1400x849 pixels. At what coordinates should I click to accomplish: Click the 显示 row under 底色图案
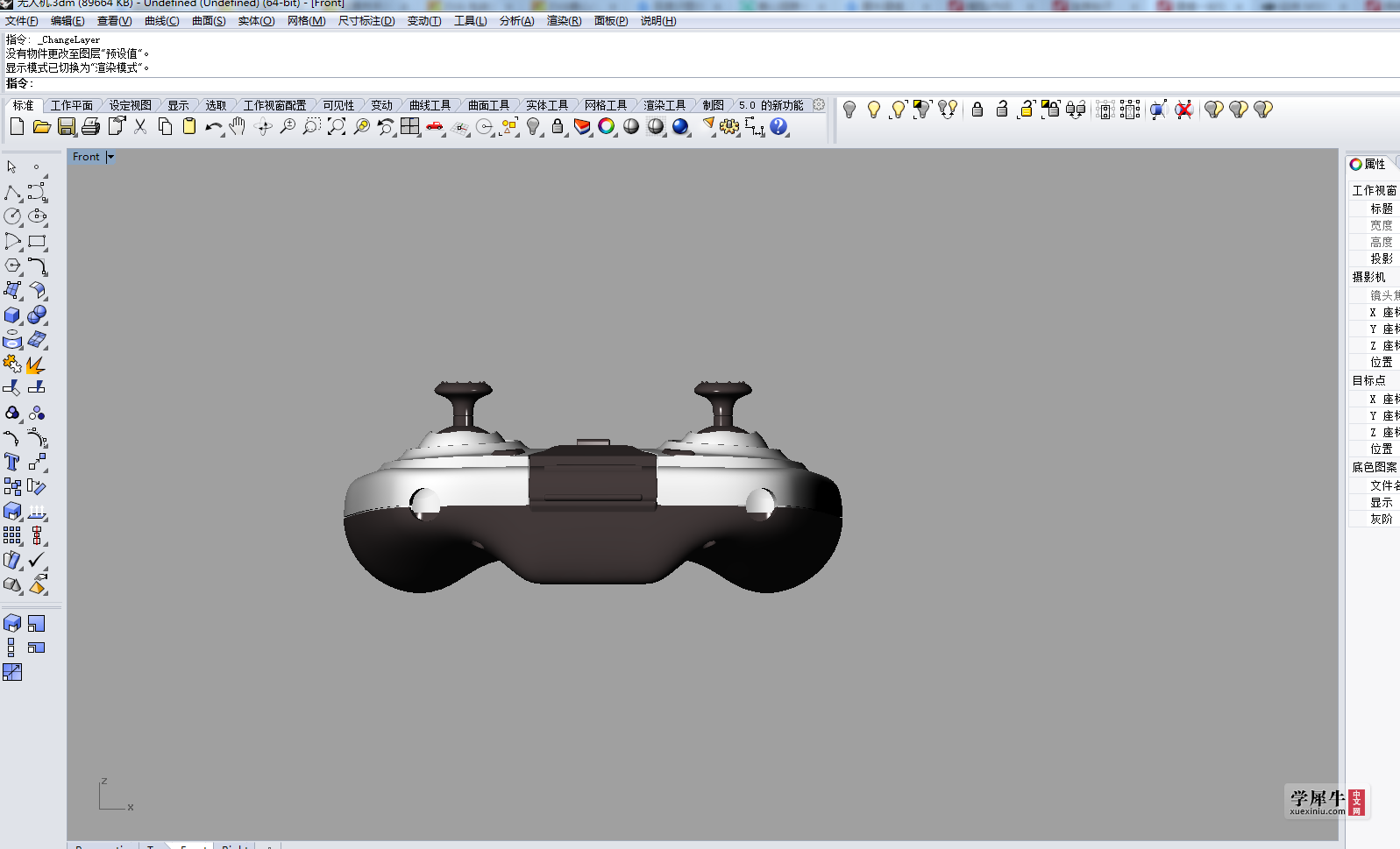pos(1375,502)
